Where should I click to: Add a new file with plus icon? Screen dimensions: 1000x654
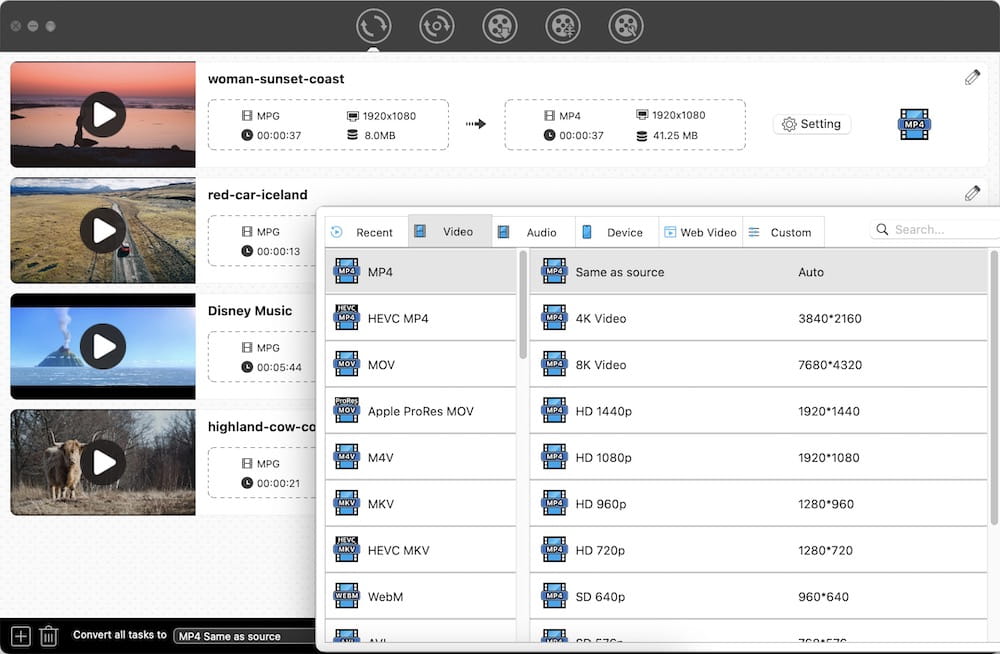pyautogui.click(x=20, y=636)
